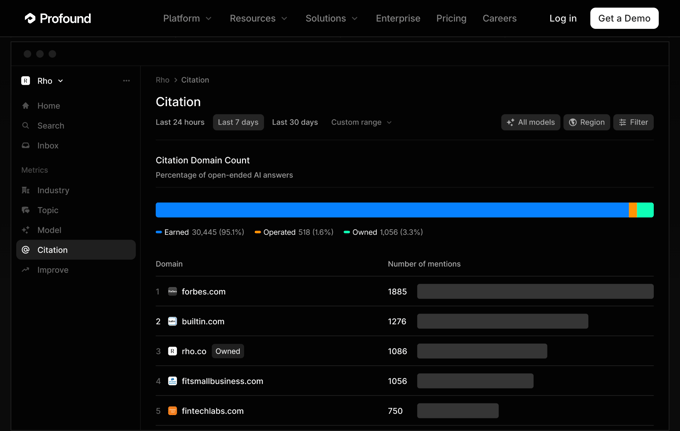
Task: Click the sliders icon on Filter button
Action: point(622,122)
